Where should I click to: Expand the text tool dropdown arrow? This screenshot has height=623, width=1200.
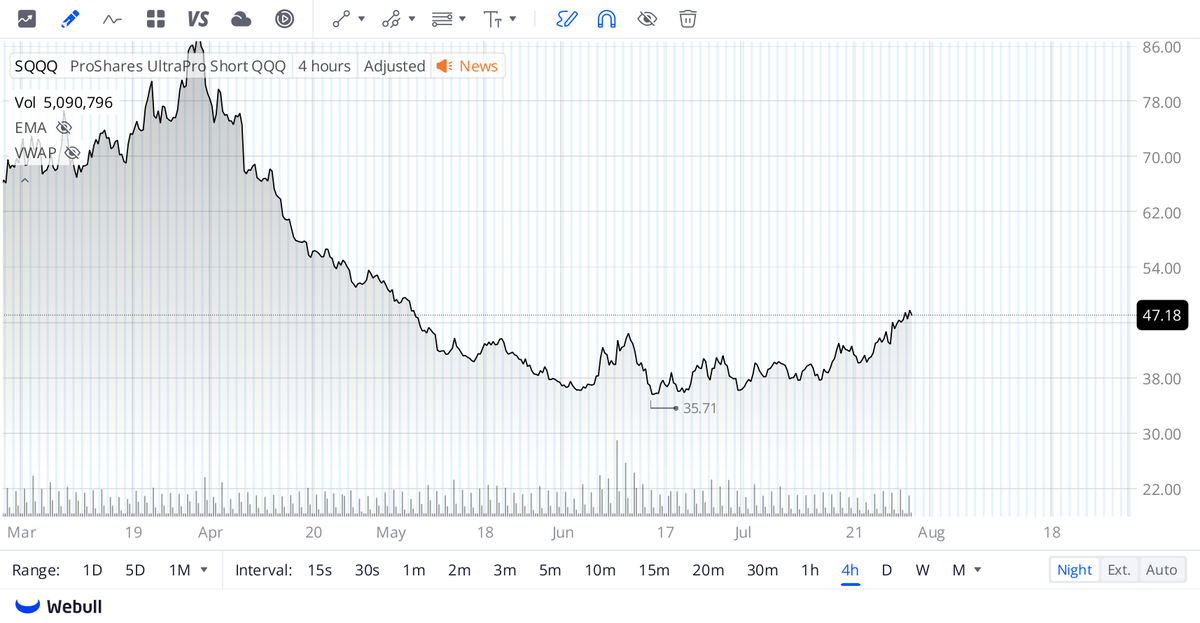click(513, 18)
